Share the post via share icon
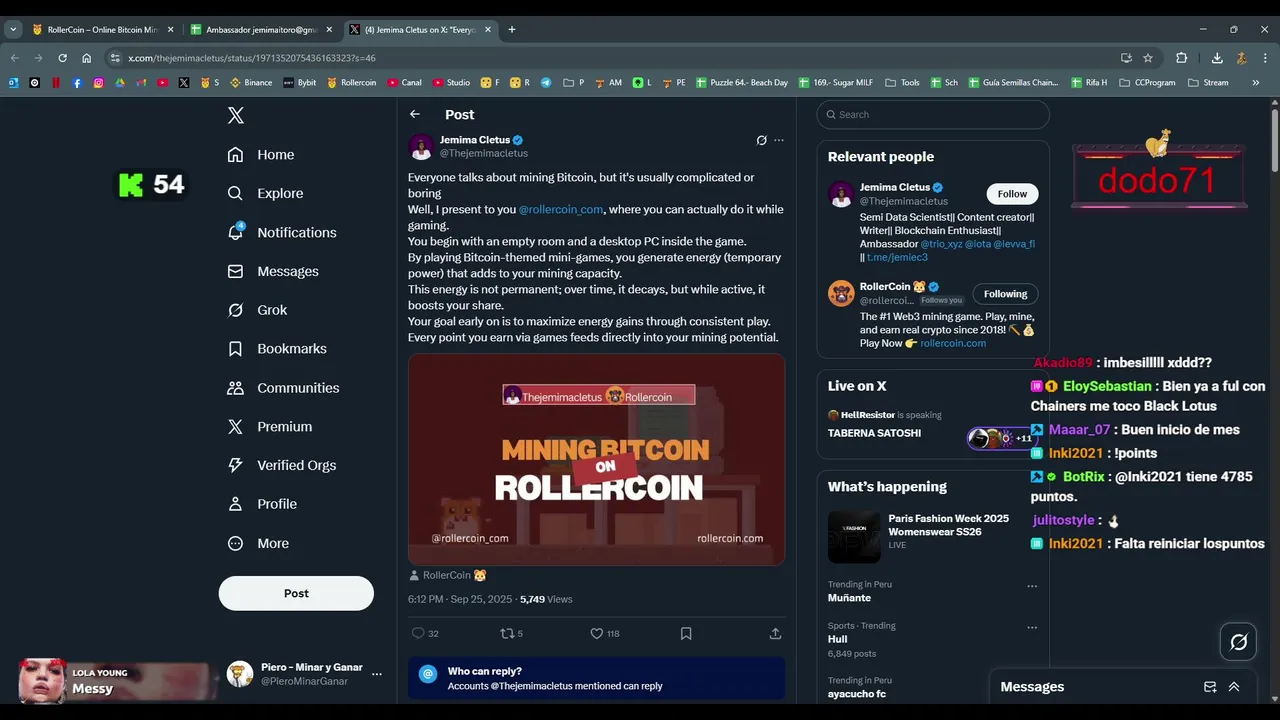Image resolution: width=1280 pixels, height=720 pixels. pos(775,633)
